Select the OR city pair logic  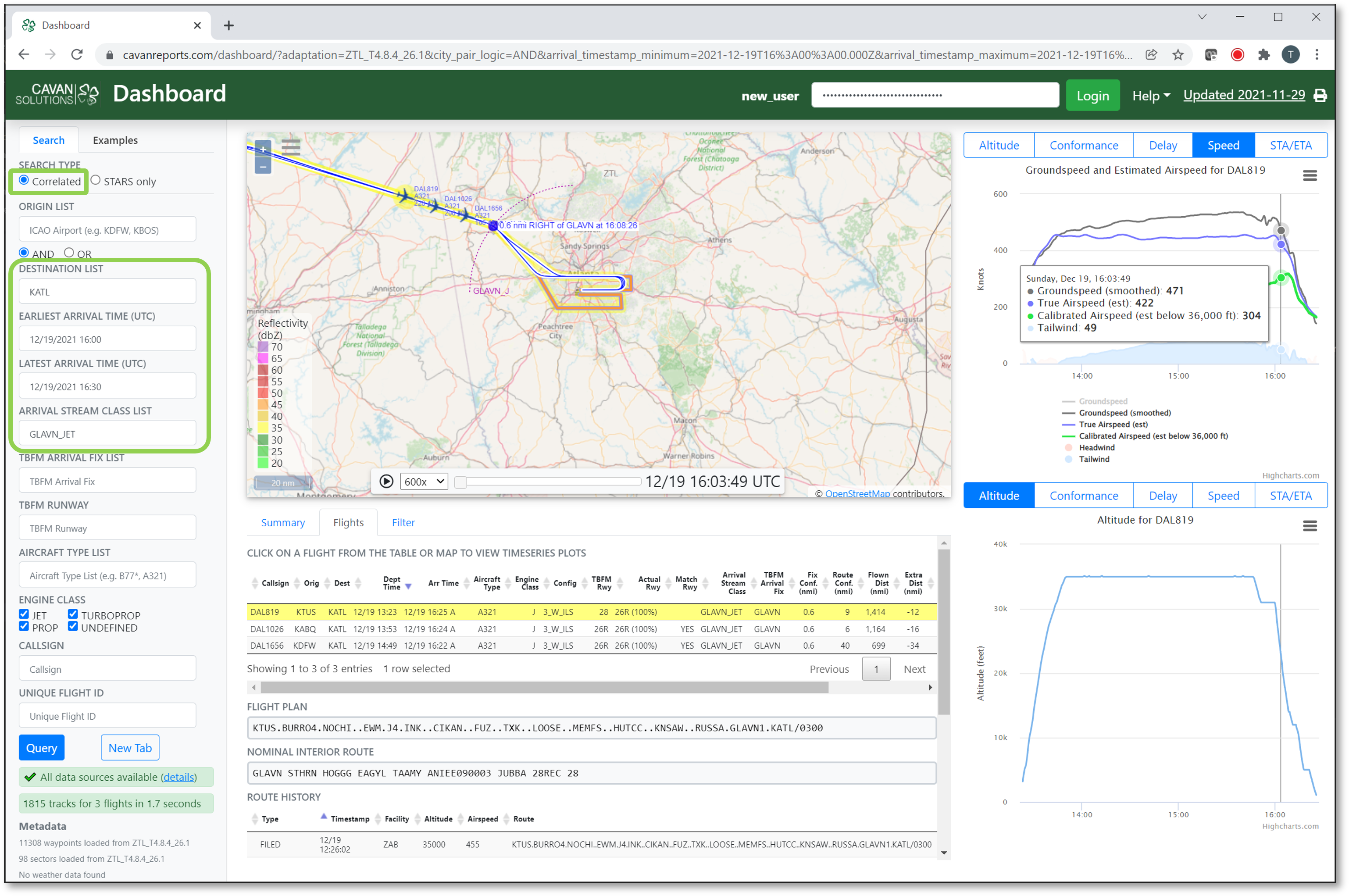point(69,253)
